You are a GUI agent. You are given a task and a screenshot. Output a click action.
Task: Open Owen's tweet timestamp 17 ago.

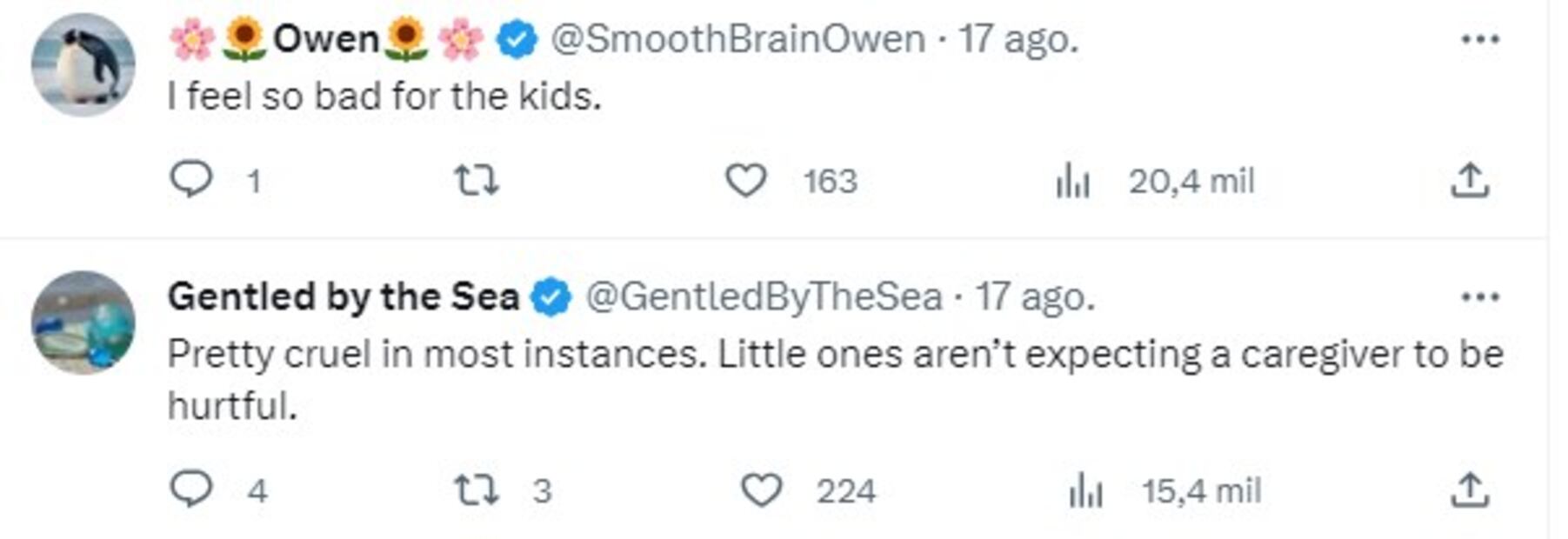1018,39
